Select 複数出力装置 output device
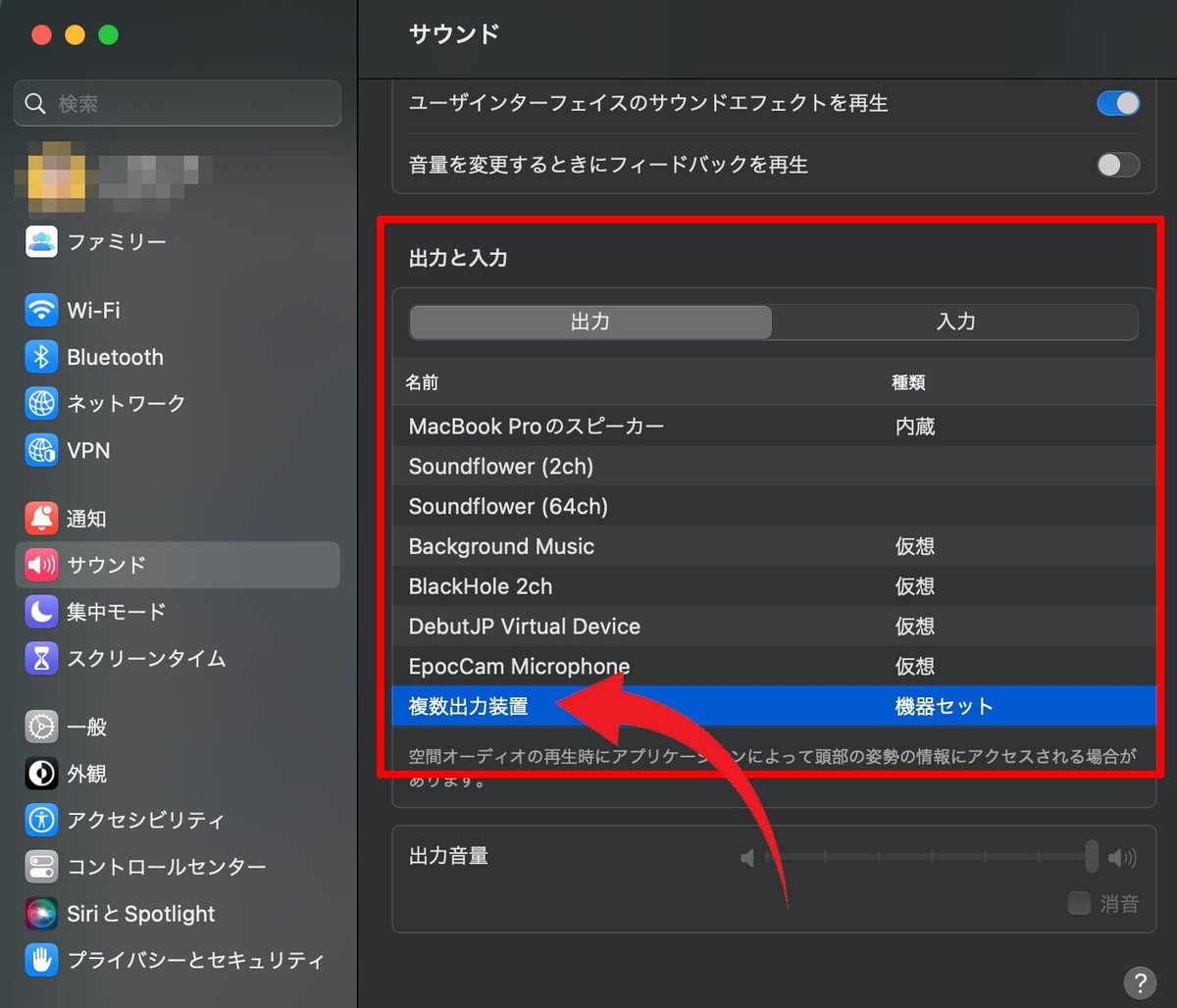This screenshot has height=1008, width=1177. (774, 706)
